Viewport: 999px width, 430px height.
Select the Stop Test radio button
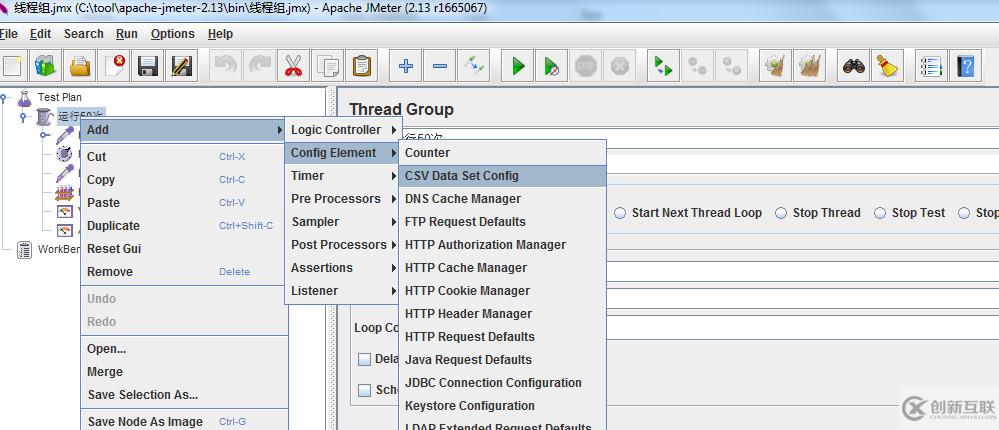click(x=880, y=213)
